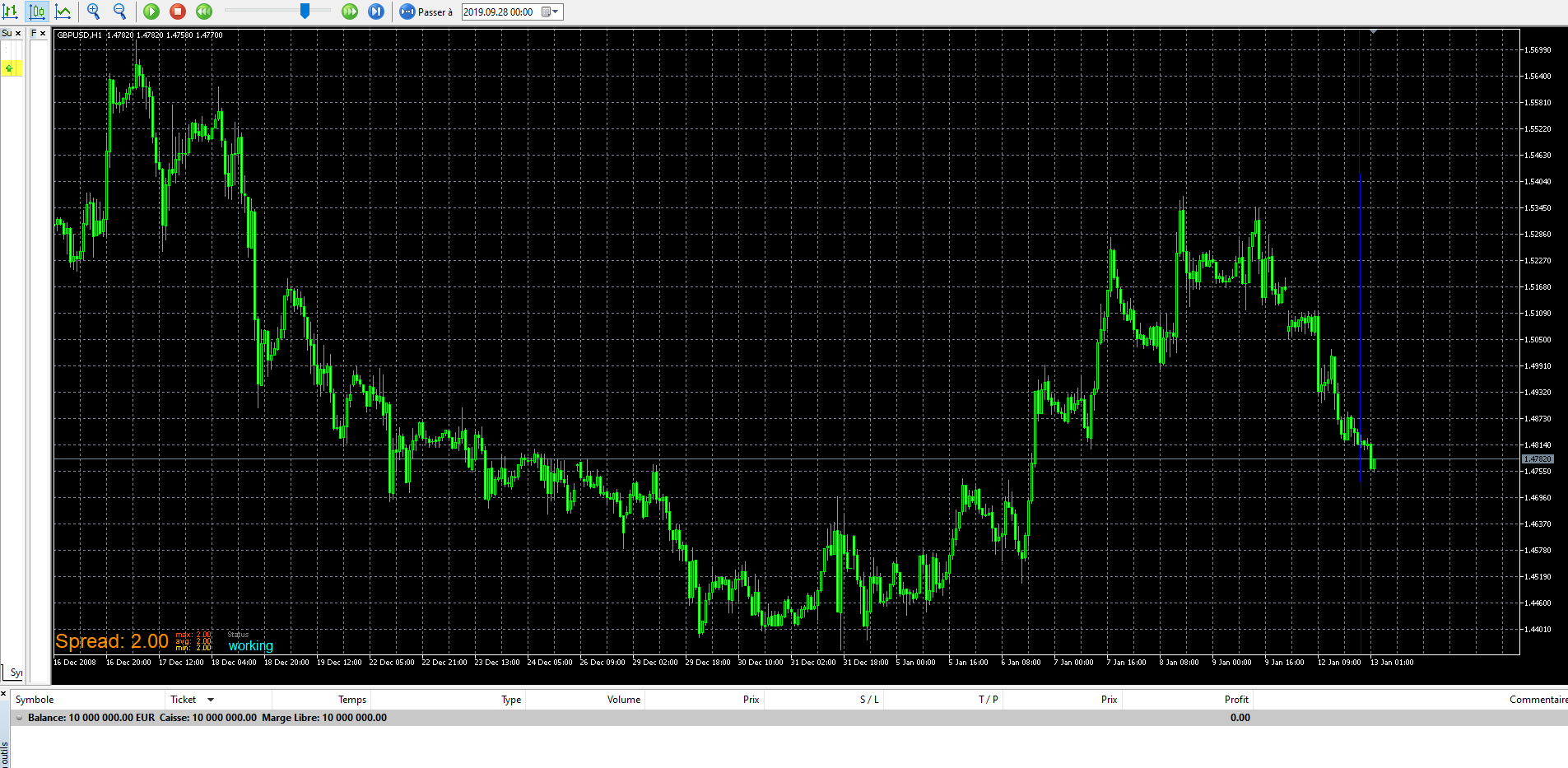Click the green arrow icon on yellow row

pyautogui.click(x=9, y=68)
